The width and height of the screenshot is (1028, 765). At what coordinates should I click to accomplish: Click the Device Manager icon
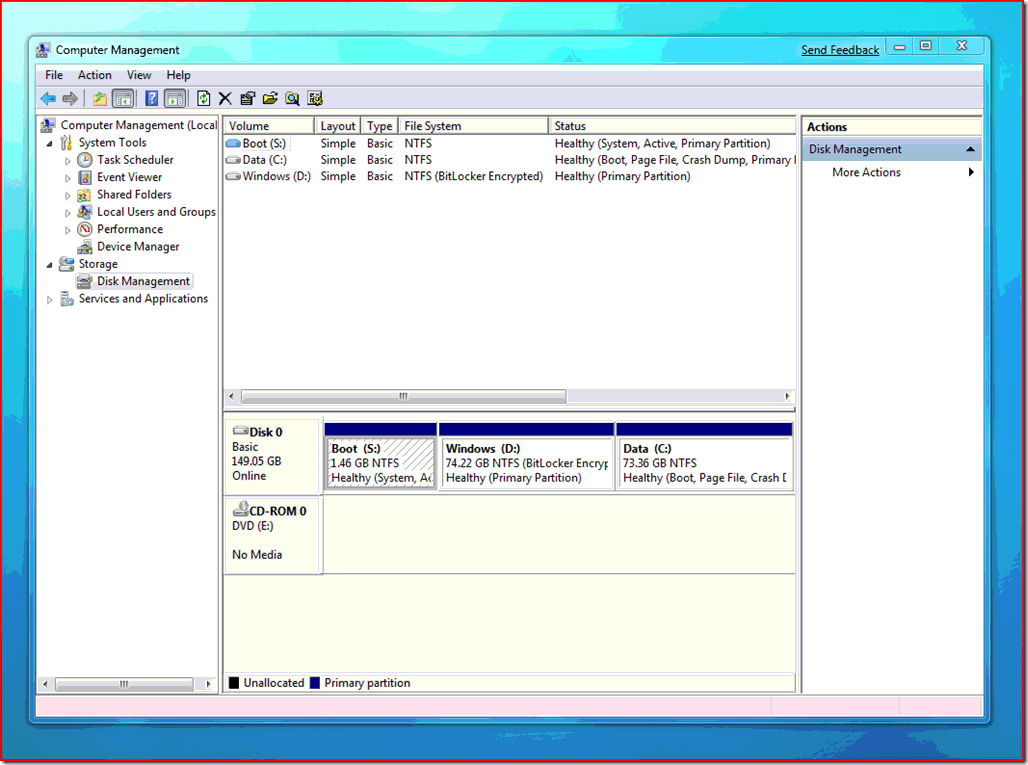[85, 247]
